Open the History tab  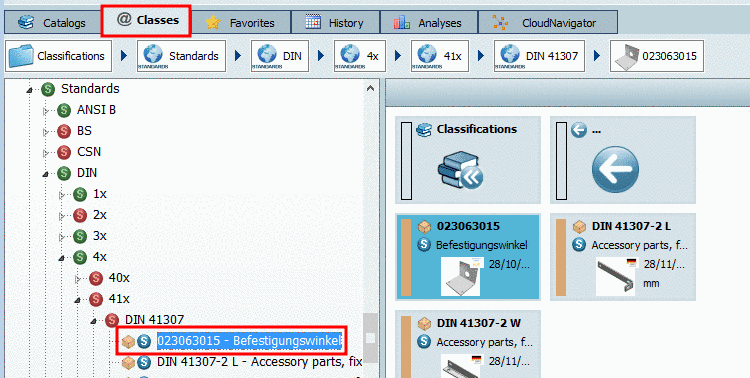335,22
